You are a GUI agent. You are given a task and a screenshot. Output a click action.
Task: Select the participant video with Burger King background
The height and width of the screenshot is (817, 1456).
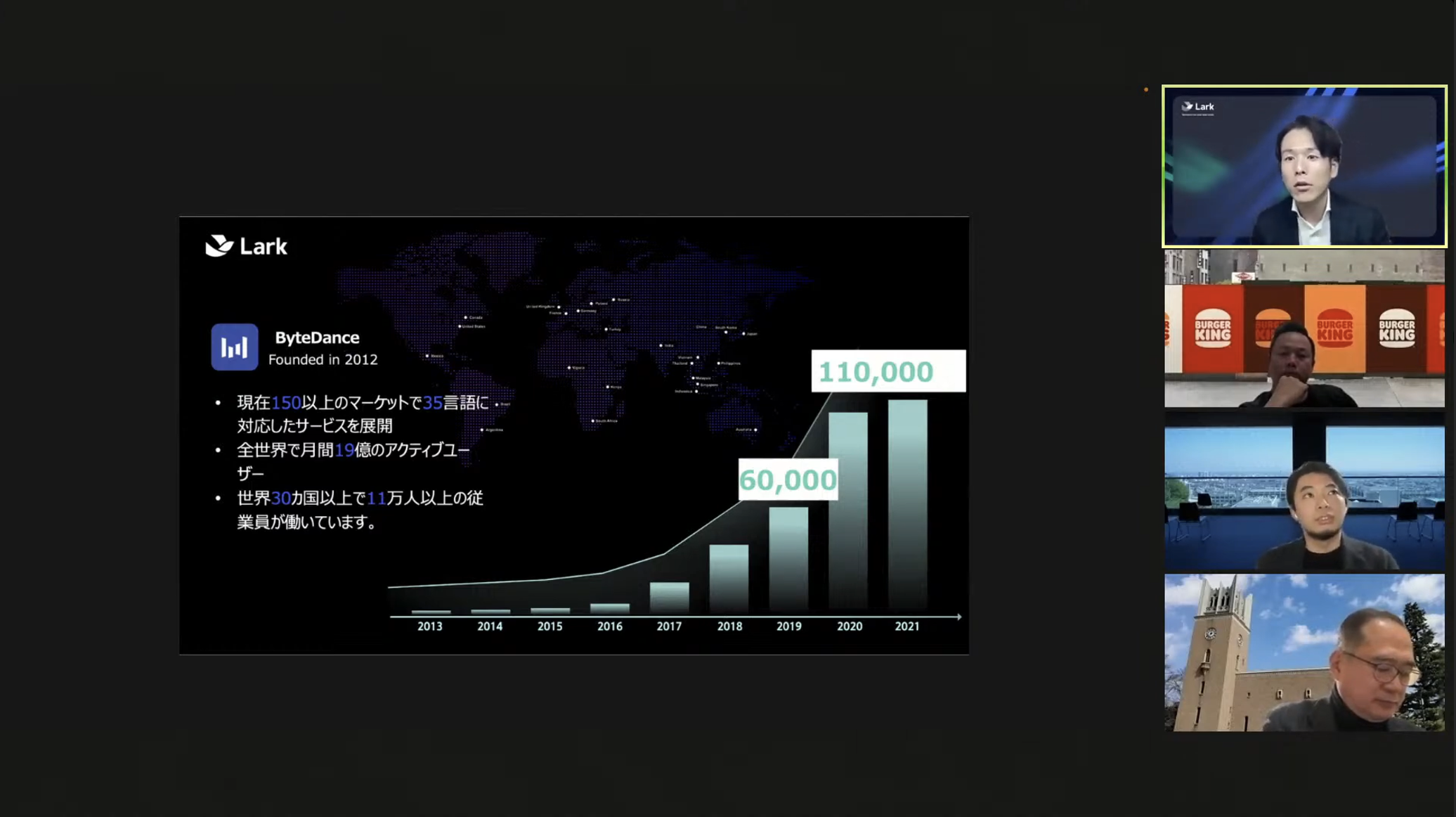click(1304, 328)
